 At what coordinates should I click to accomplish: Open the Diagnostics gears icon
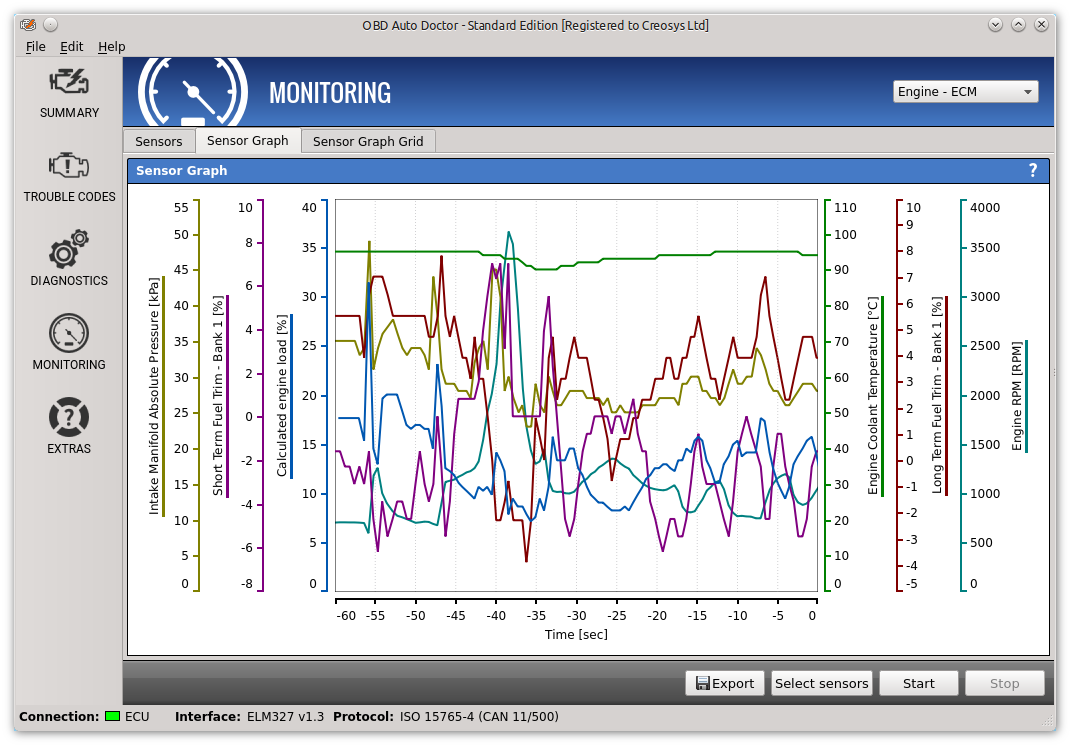click(x=69, y=249)
